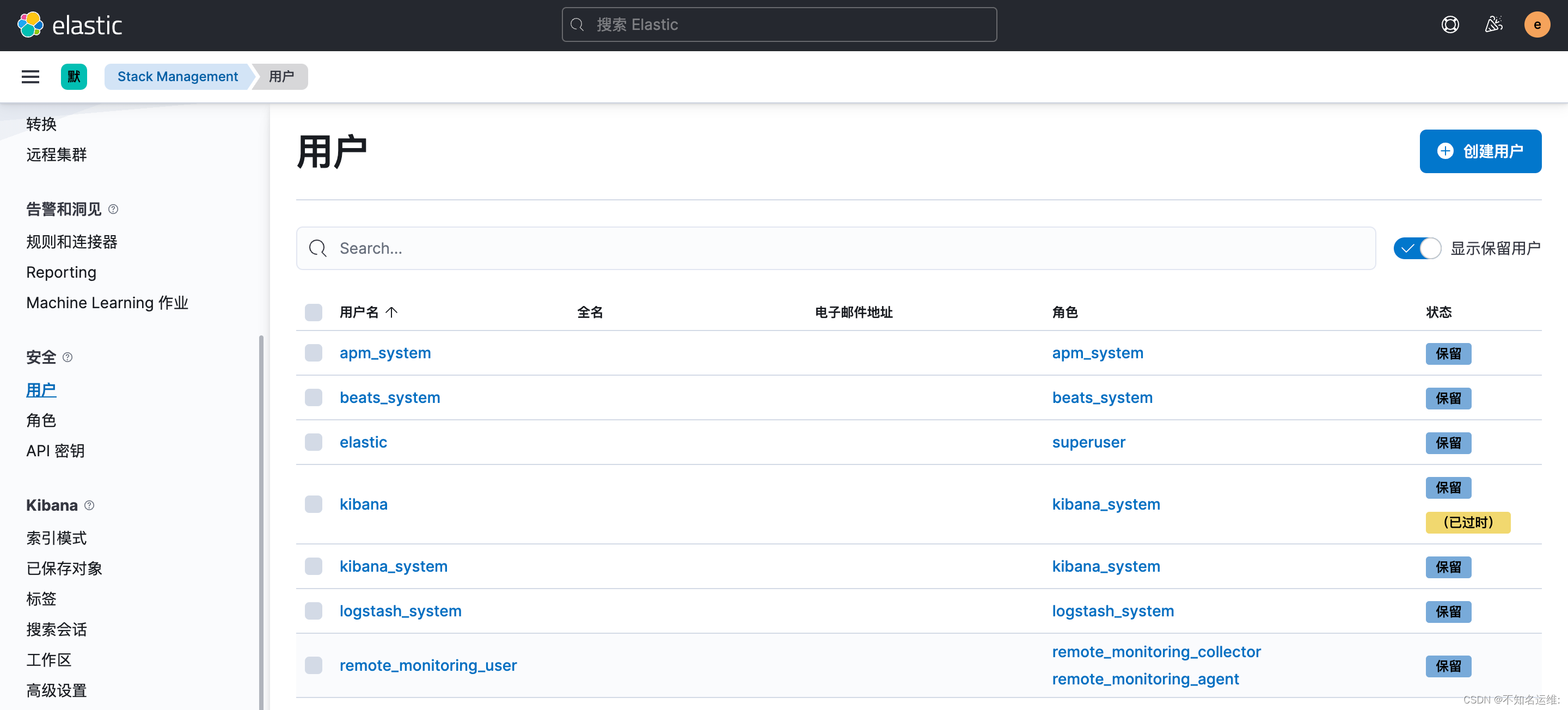
Task: Open the newsfeed celebration icon
Action: click(1494, 25)
